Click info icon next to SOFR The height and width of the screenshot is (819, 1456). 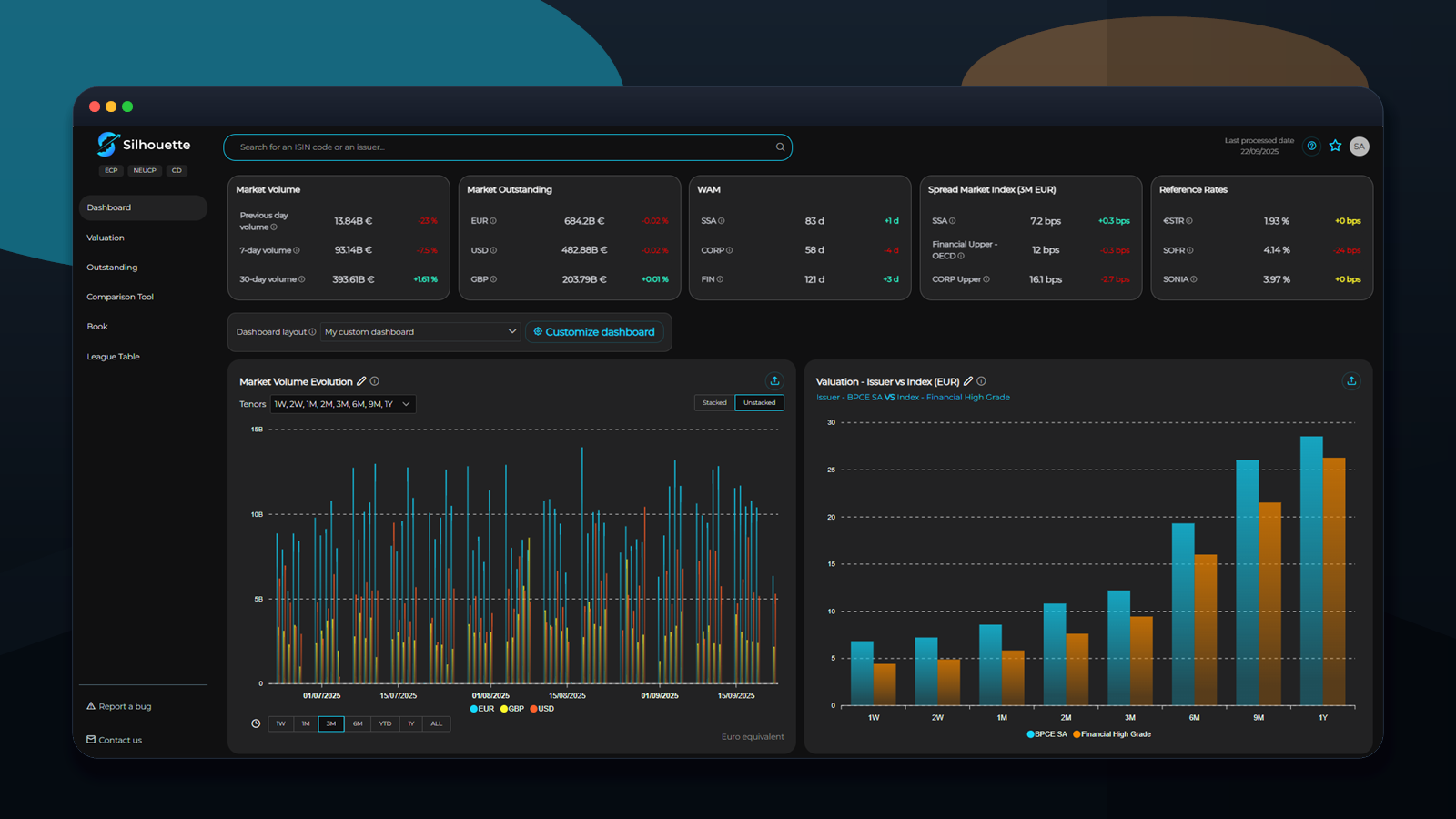1190,250
